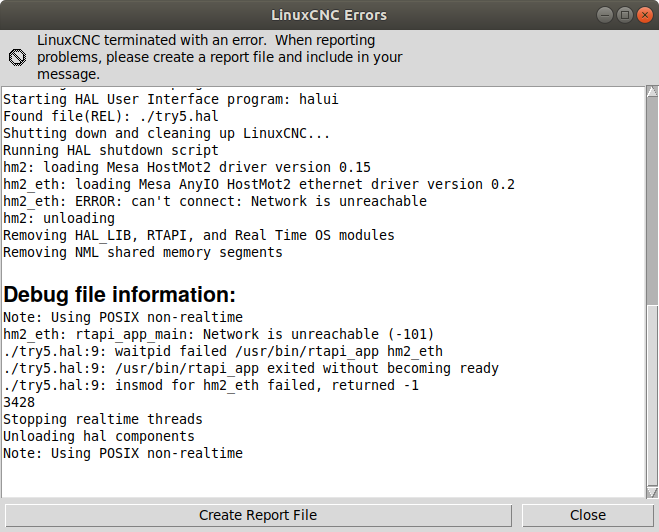Click the 'waitpid failed' line
This screenshot has height=532, width=659.
tap(223, 351)
